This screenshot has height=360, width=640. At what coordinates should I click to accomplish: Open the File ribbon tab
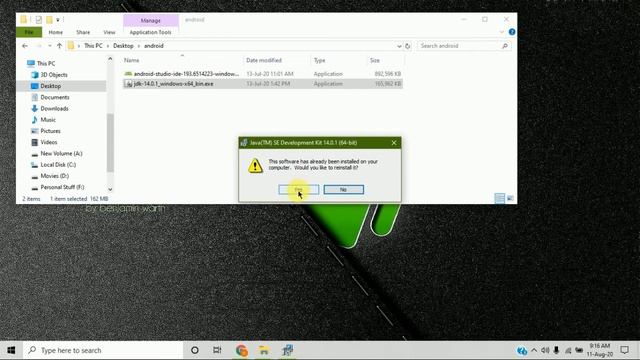[x=29, y=32]
